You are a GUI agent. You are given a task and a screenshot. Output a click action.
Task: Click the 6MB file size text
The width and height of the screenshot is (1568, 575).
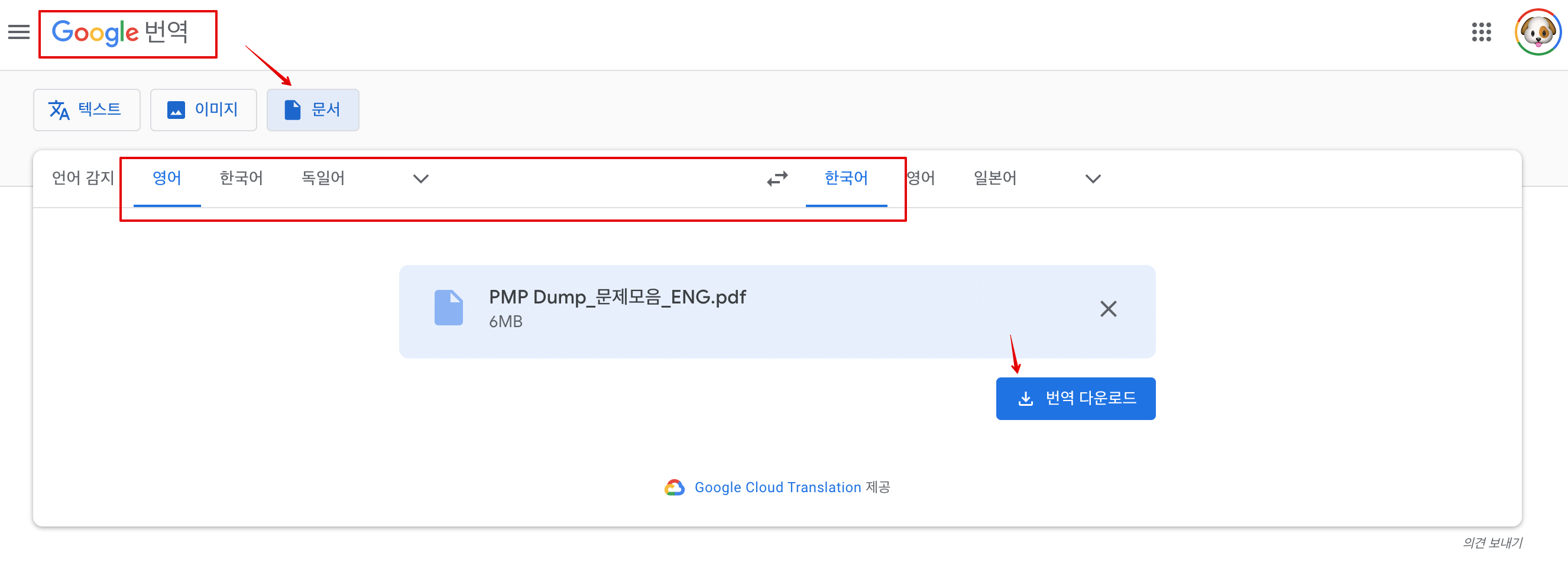click(506, 322)
